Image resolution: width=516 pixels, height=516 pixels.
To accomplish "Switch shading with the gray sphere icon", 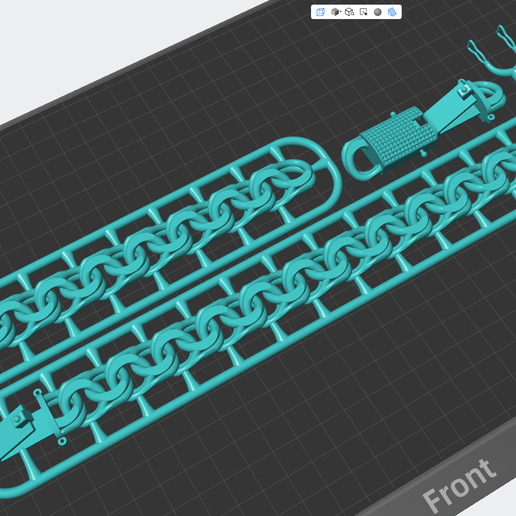I will (x=378, y=12).
